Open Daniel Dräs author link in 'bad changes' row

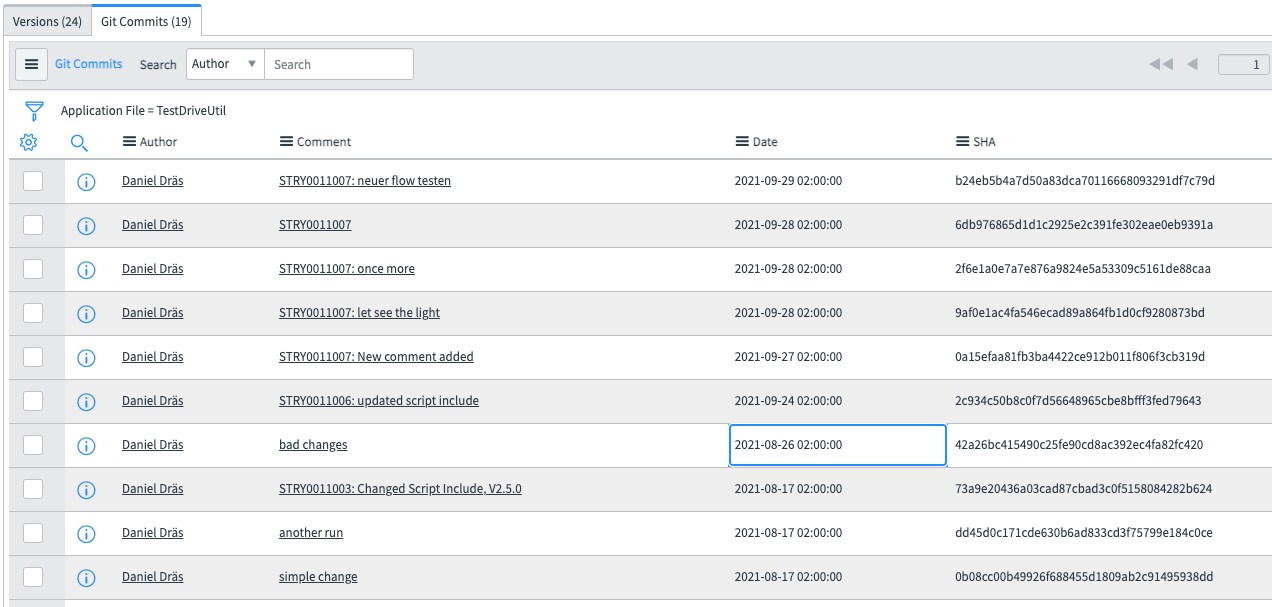click(x=153, y=445)
